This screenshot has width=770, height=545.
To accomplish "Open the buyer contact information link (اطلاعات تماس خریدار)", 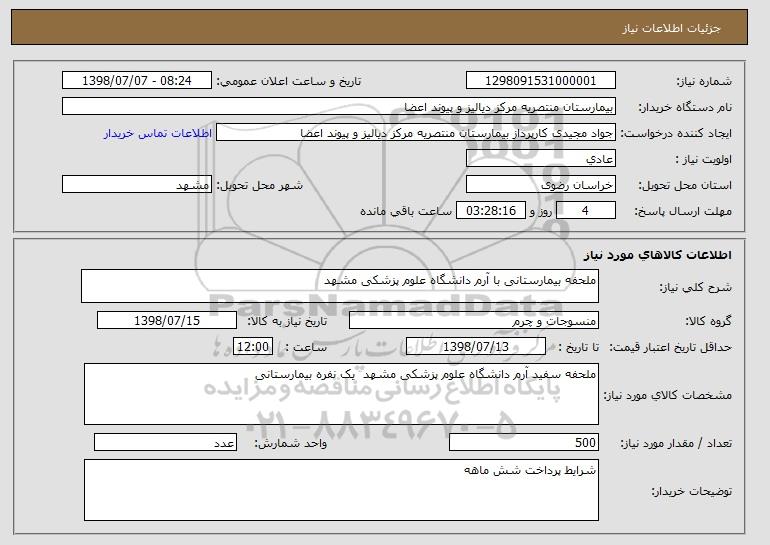I will [158, 133].
